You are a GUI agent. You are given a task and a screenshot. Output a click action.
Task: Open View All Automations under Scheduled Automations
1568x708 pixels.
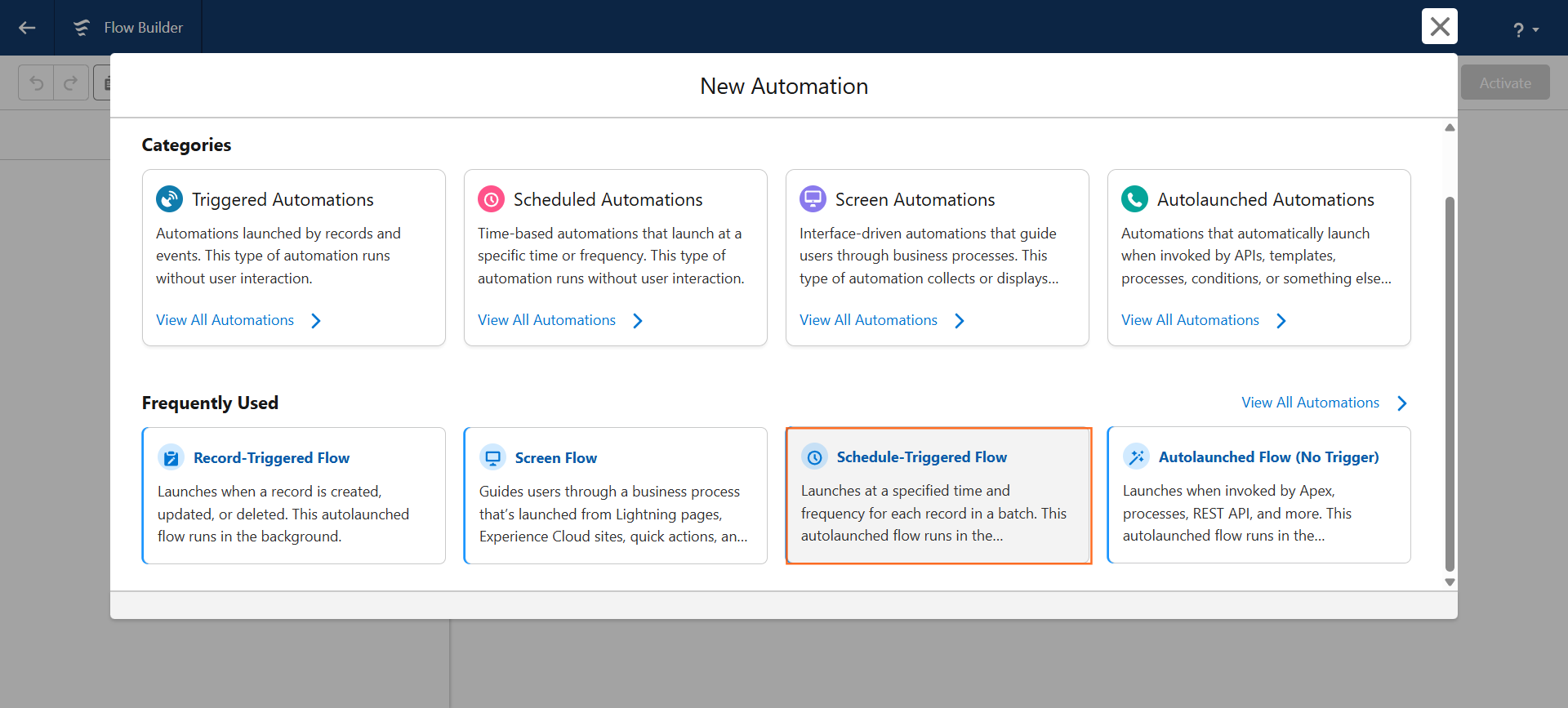click(546, 320)
